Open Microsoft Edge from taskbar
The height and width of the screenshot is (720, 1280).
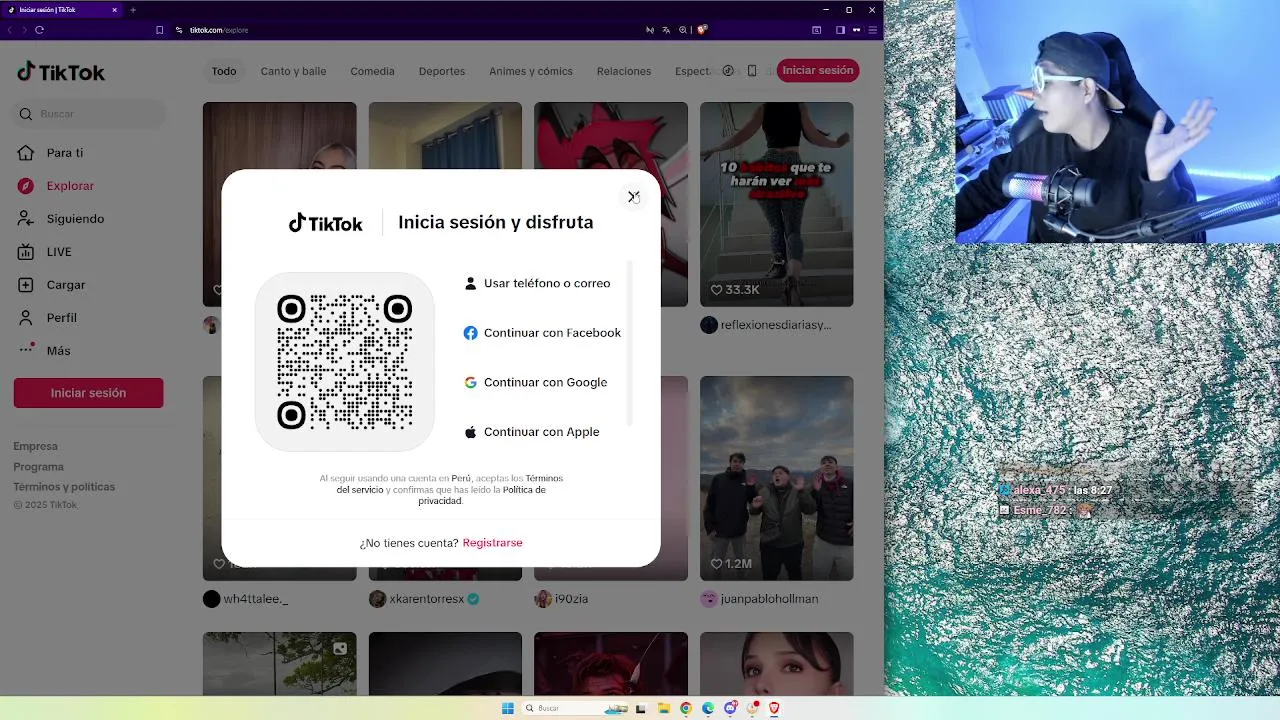(x=708, y=708)
